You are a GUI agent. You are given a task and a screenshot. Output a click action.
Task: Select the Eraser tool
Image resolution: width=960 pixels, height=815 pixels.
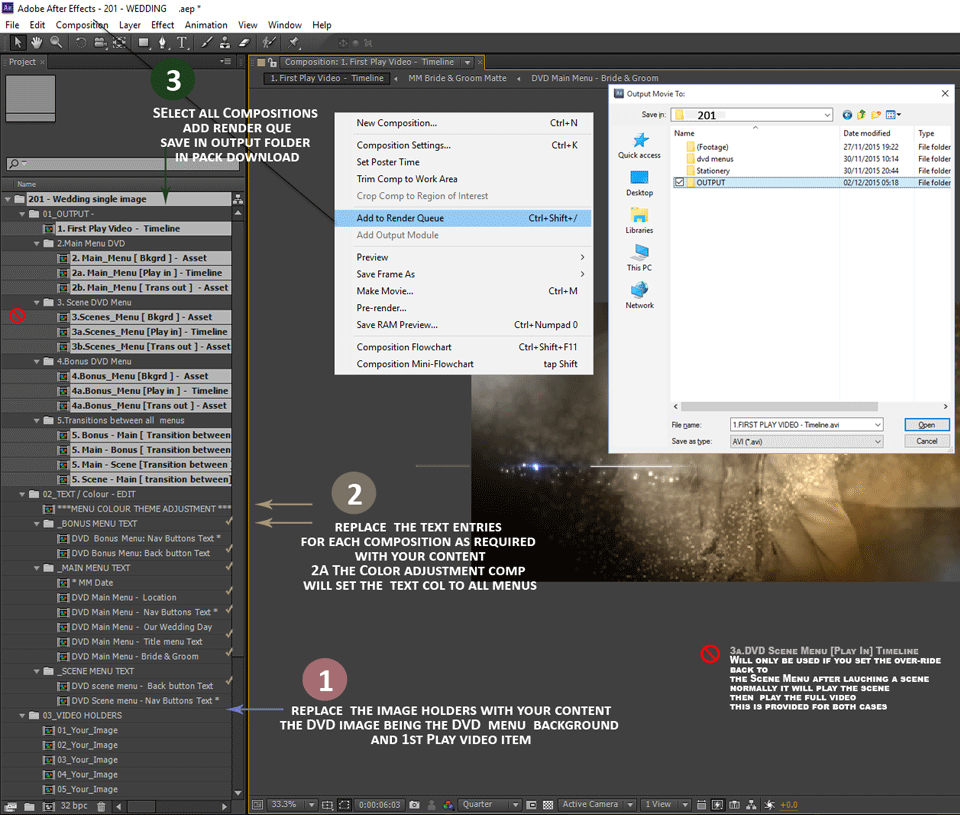(x=244, y=43)
